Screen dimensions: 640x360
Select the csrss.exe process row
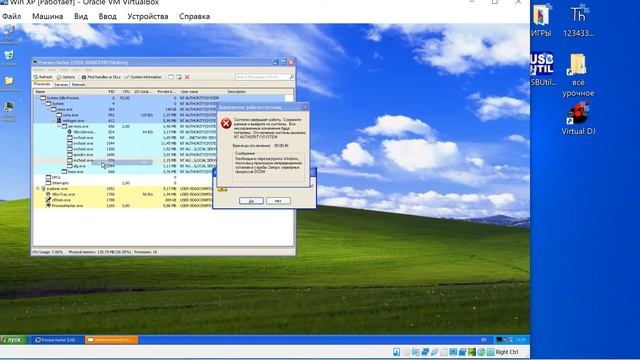pyautogui.click(x=124, y=115)
